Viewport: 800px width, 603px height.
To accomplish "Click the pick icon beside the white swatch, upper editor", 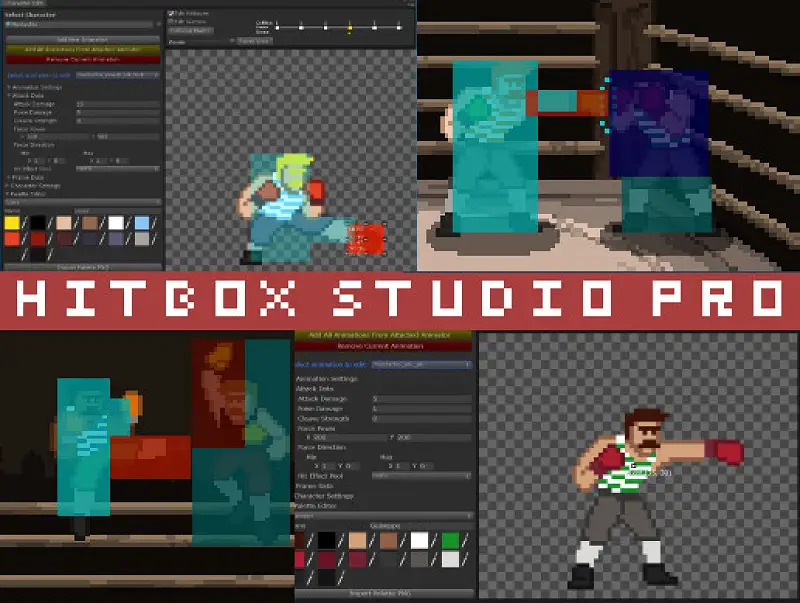I will coord(129,223).
